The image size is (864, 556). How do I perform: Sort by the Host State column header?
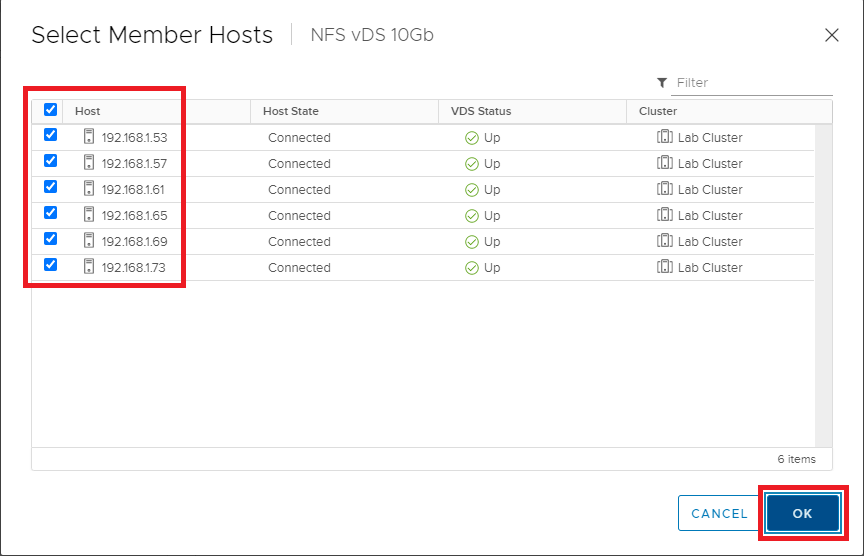click(290, 111)
